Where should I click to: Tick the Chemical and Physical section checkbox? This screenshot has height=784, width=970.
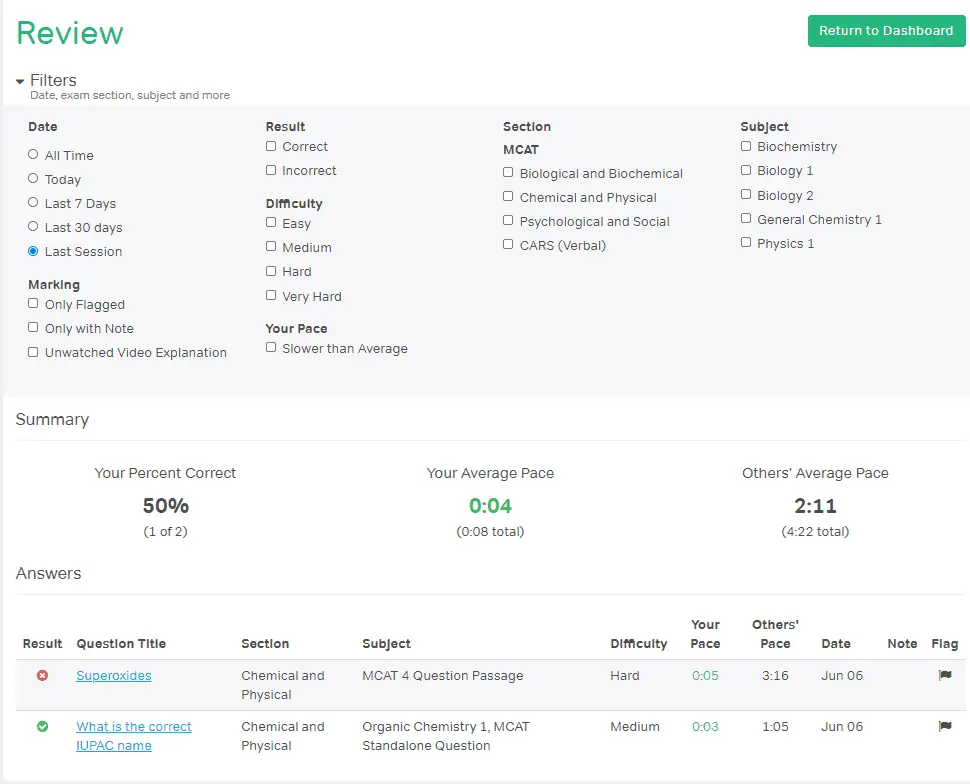509,197
